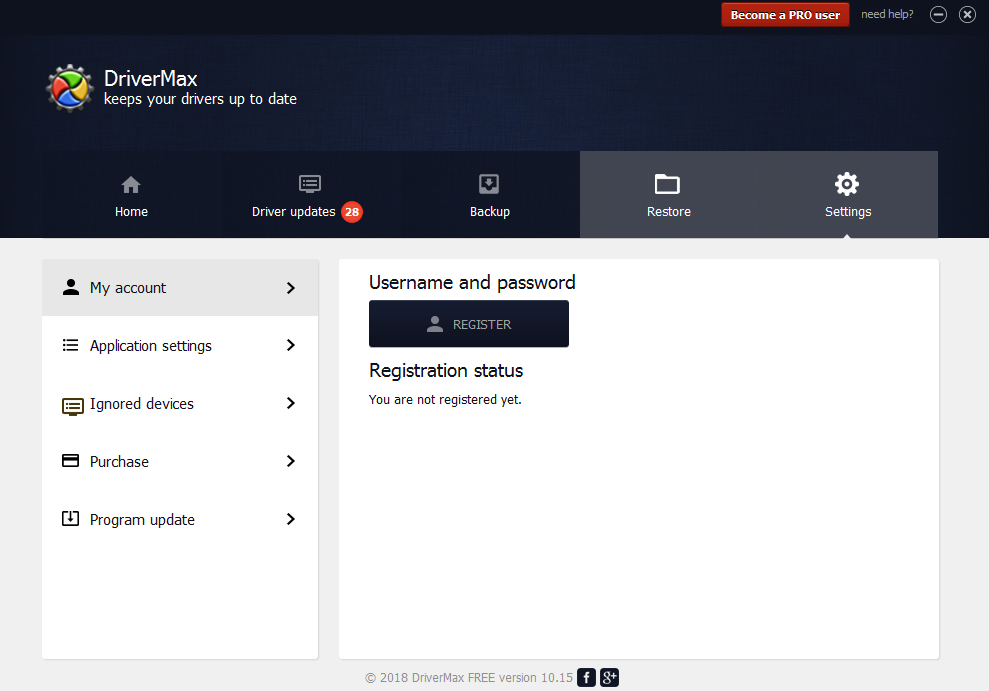Click the Application settings list icon

pyautogui.click(x=70, y=345)
